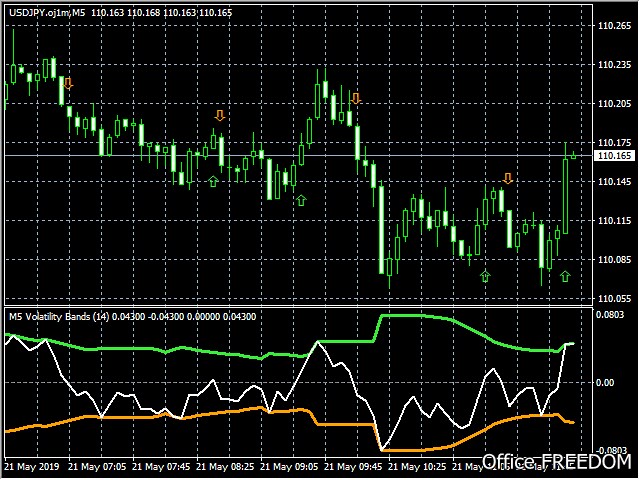Viewport: 640px width, 480px height.
Task: Click the 110.265 price scale label
Action: point(614,26)
